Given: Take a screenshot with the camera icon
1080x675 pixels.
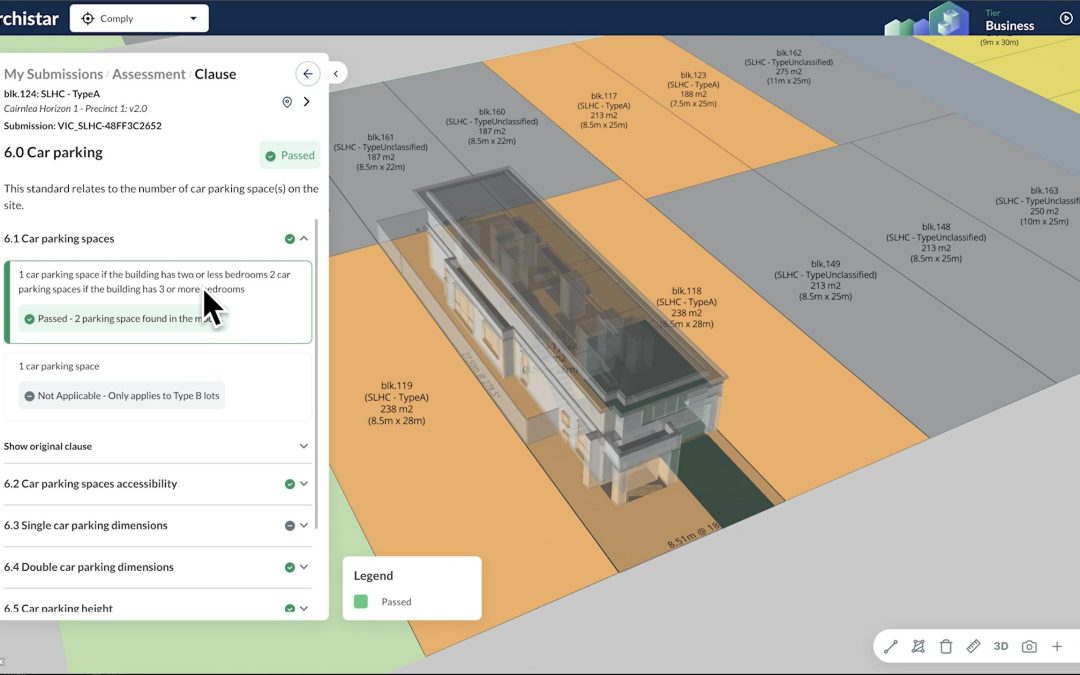Looking at the screenshot, I should (1028, 646).
